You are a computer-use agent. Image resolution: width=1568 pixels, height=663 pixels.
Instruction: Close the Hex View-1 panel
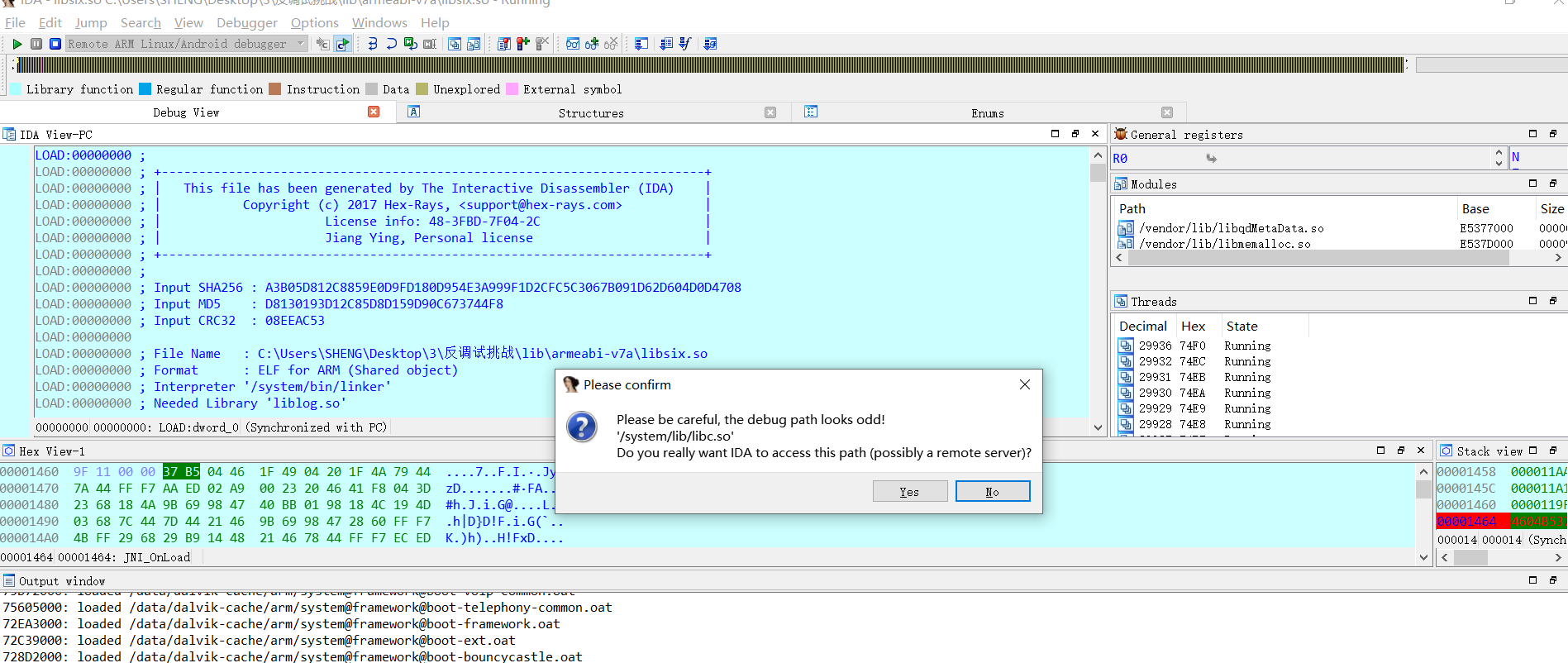pos(1421,451)
